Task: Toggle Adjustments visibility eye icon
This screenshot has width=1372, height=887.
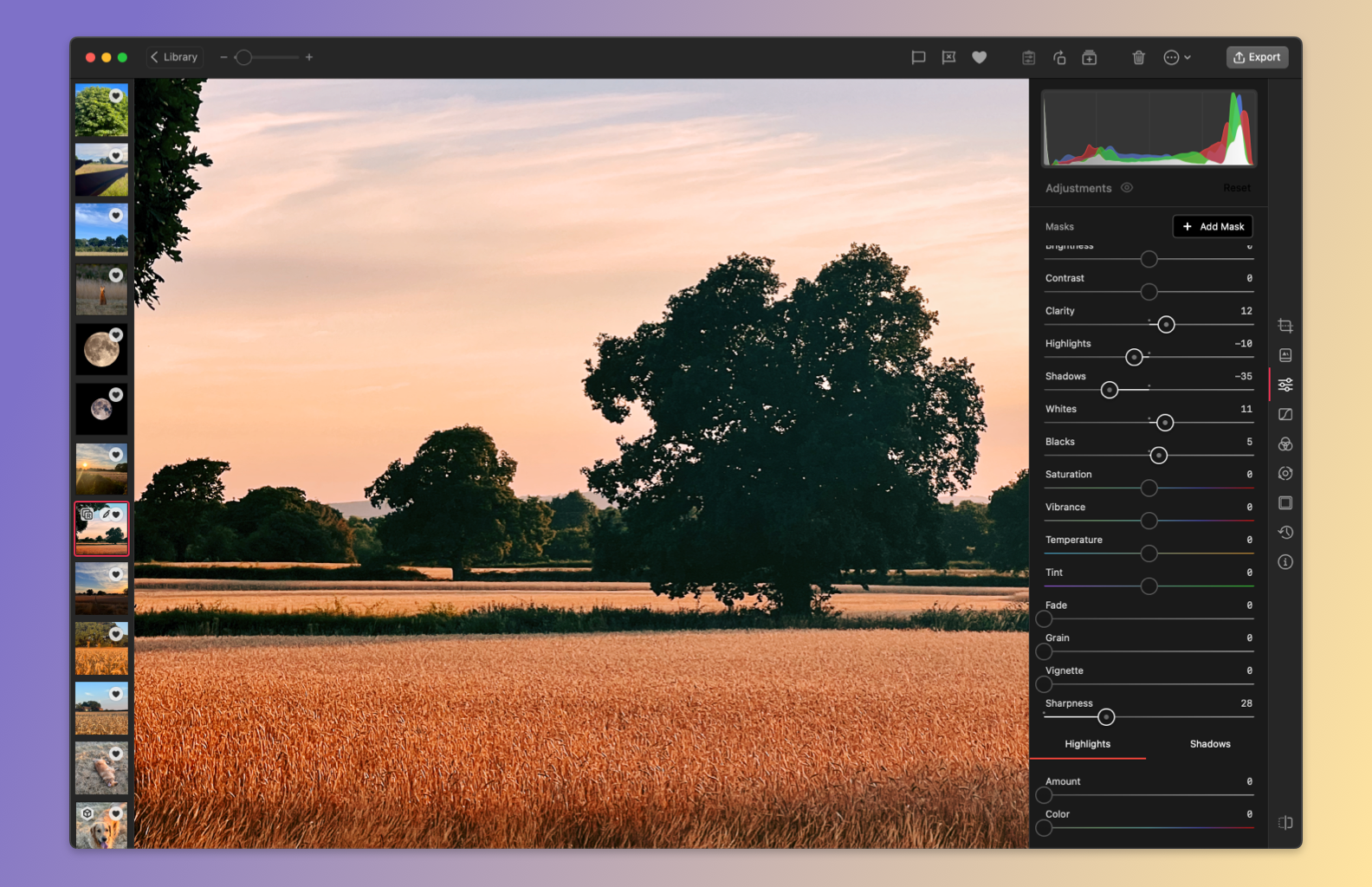Action: 1127,188
